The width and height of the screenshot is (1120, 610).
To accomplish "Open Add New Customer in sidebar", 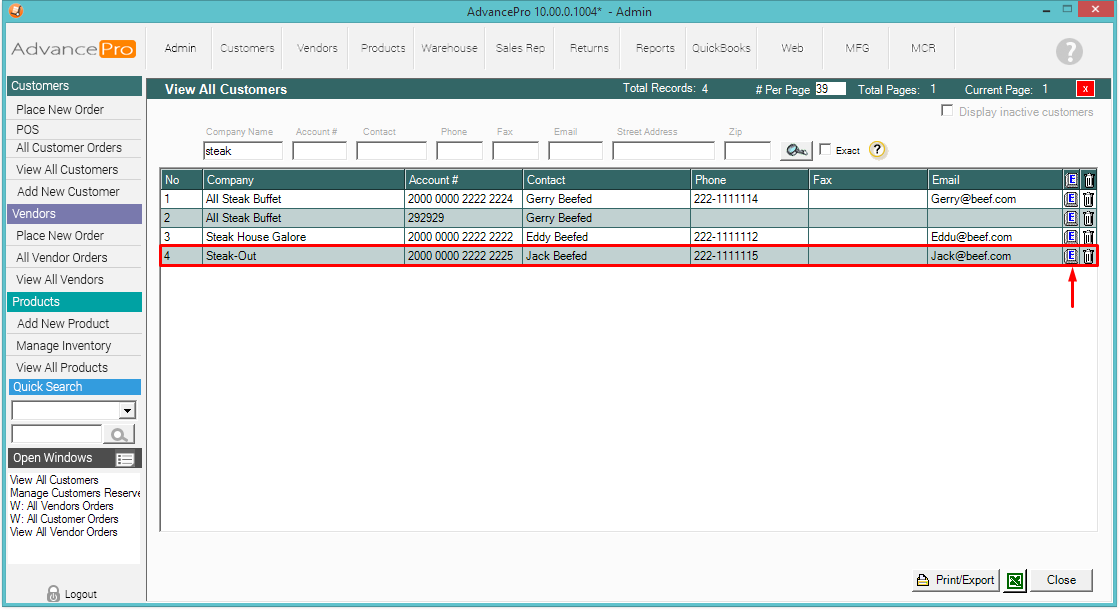I will [x=68, y=192].
